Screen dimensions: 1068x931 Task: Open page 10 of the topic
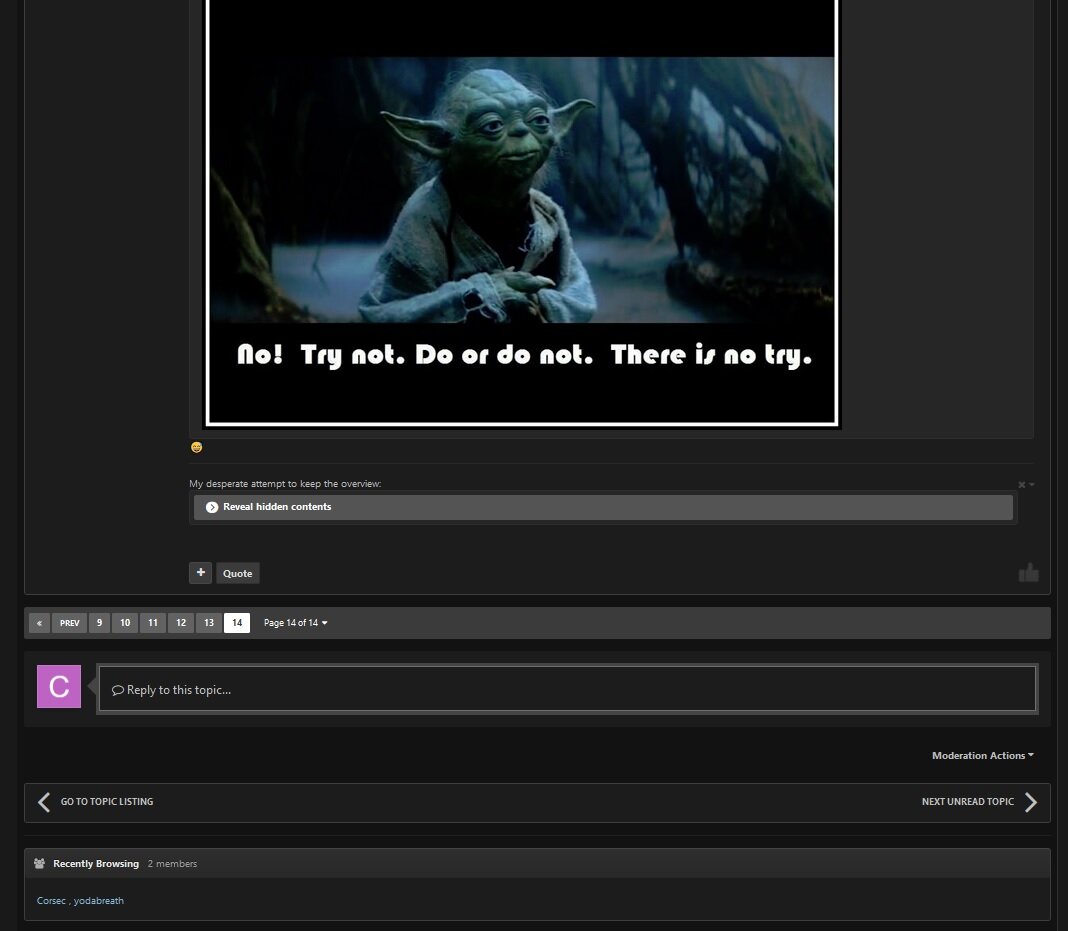pyautogui.click(x=125, y=622)
